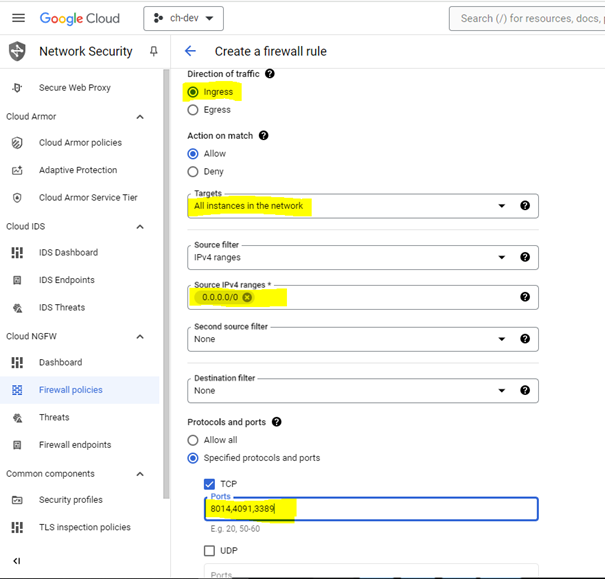Screen dimensions: 605x579
Task: Choose the Deny action radio button
Action: [193, 172]
